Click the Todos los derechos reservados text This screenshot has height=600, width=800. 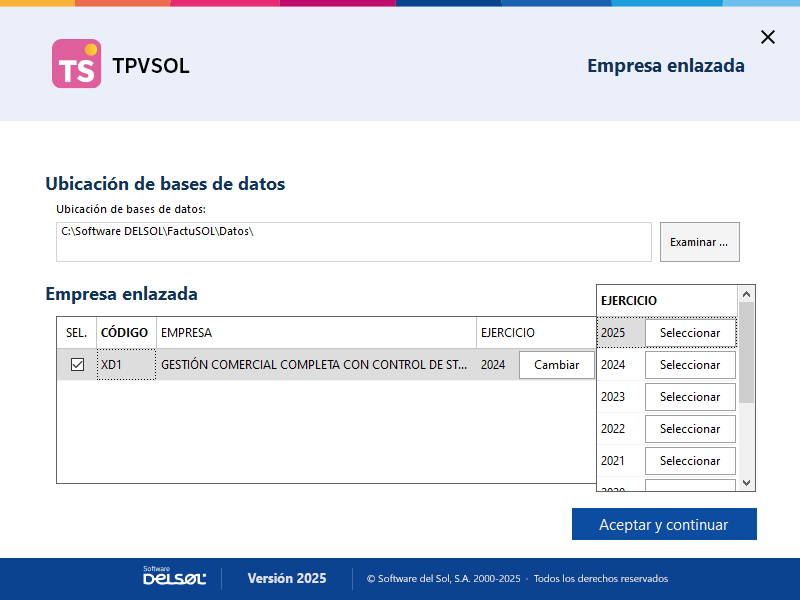click(601, 579)
